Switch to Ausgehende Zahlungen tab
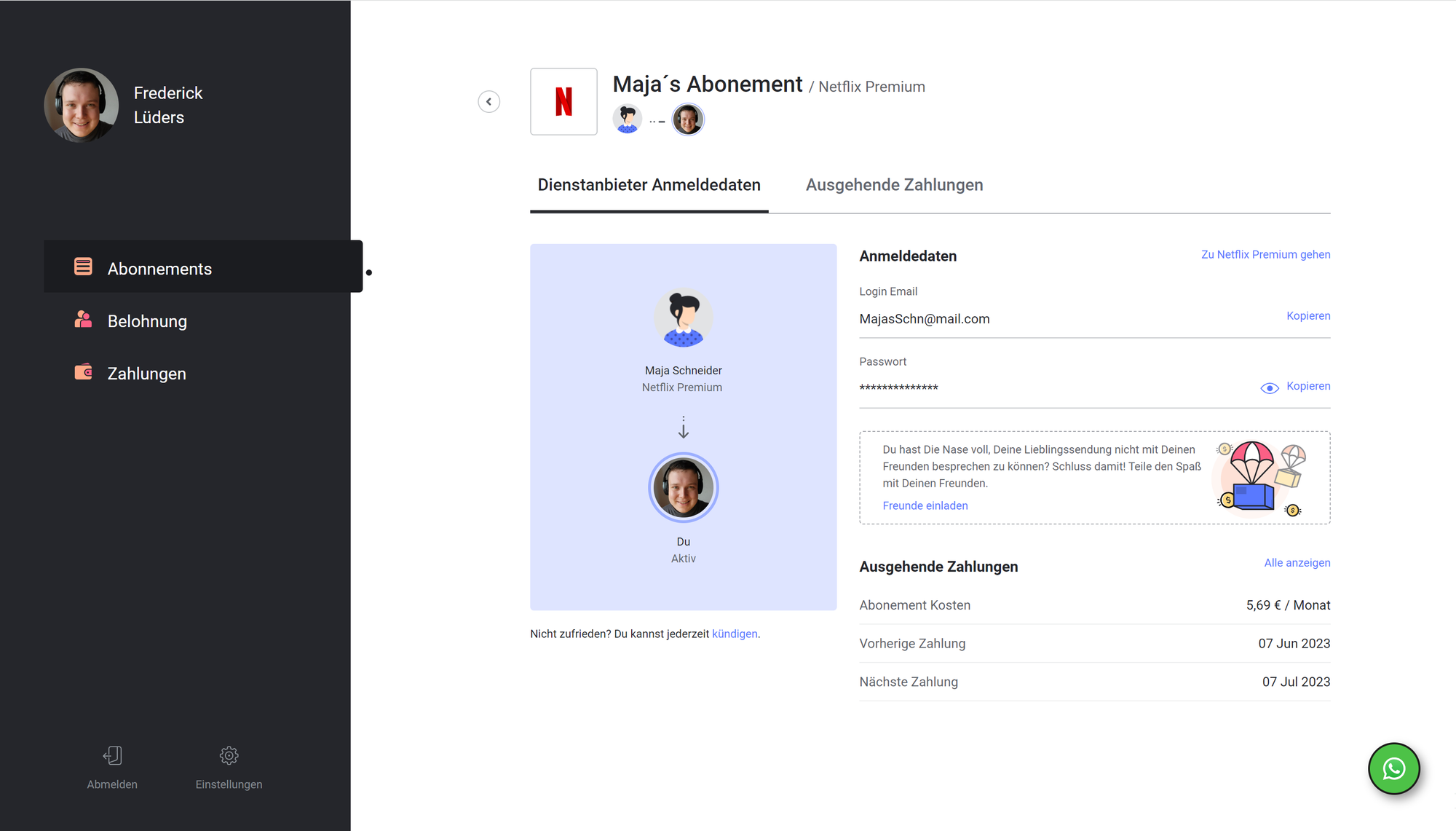 (894, 185)
